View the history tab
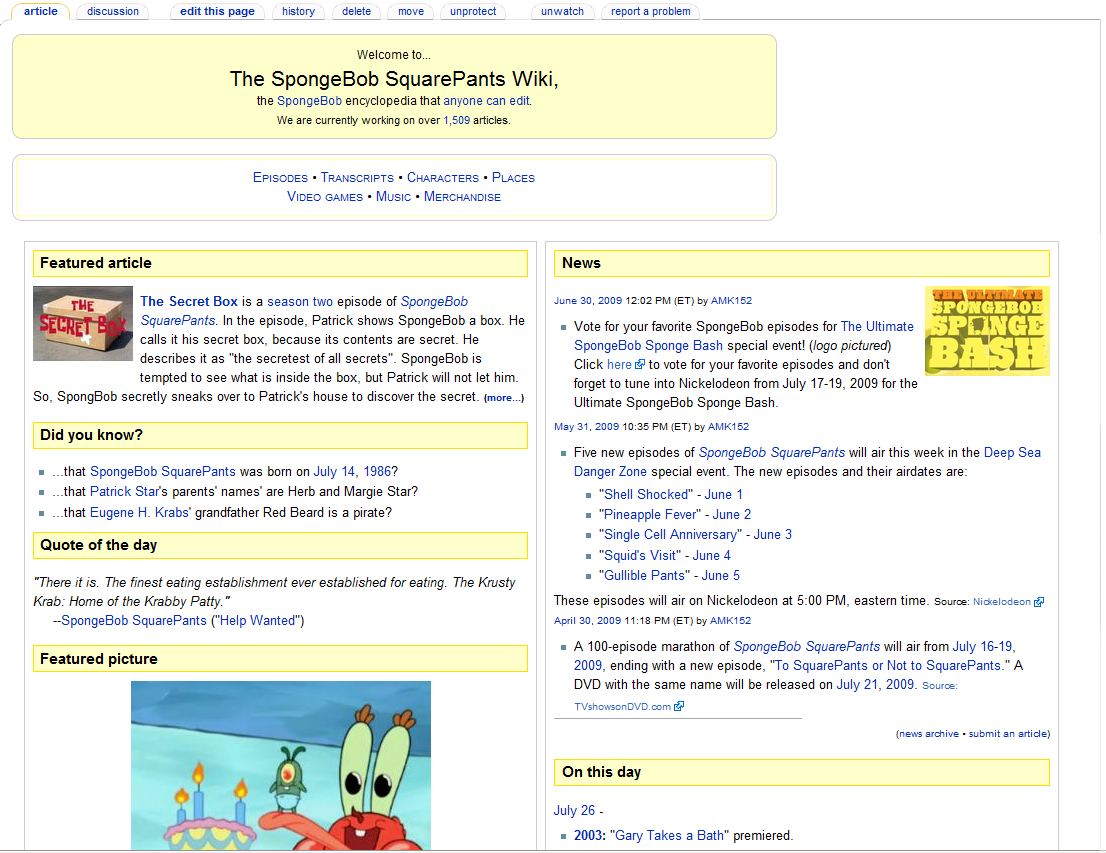Viewport: 1106px width, 853px height. 298,11
